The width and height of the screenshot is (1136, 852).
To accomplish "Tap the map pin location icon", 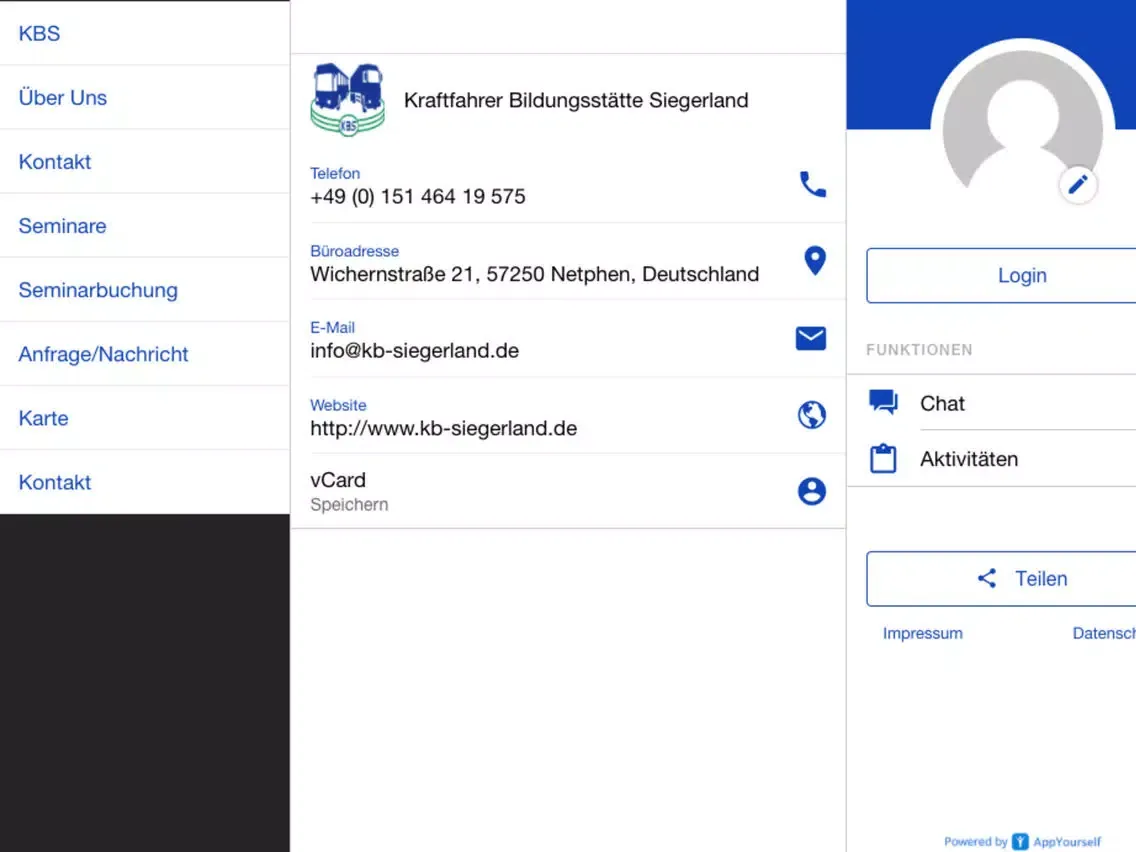I will click(x=815, y=261).
